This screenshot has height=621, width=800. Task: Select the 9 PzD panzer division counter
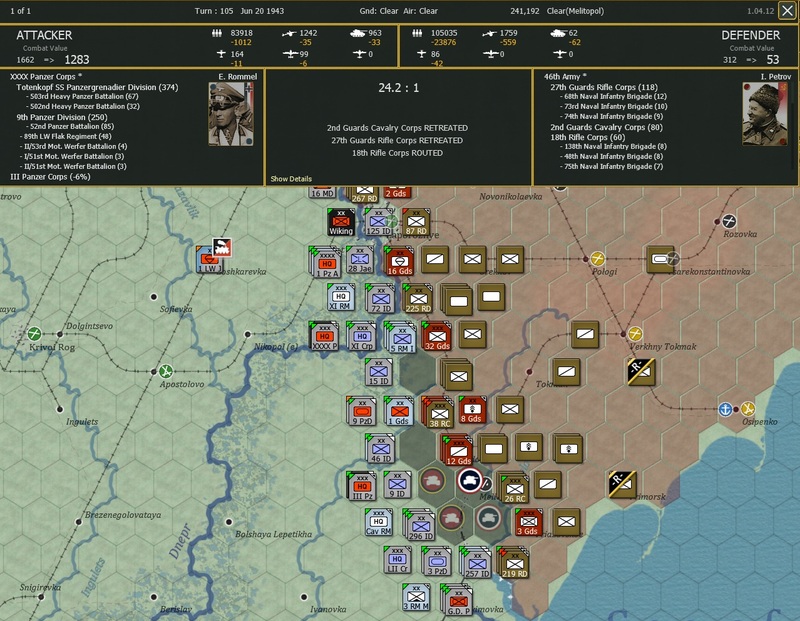[362, 411]
